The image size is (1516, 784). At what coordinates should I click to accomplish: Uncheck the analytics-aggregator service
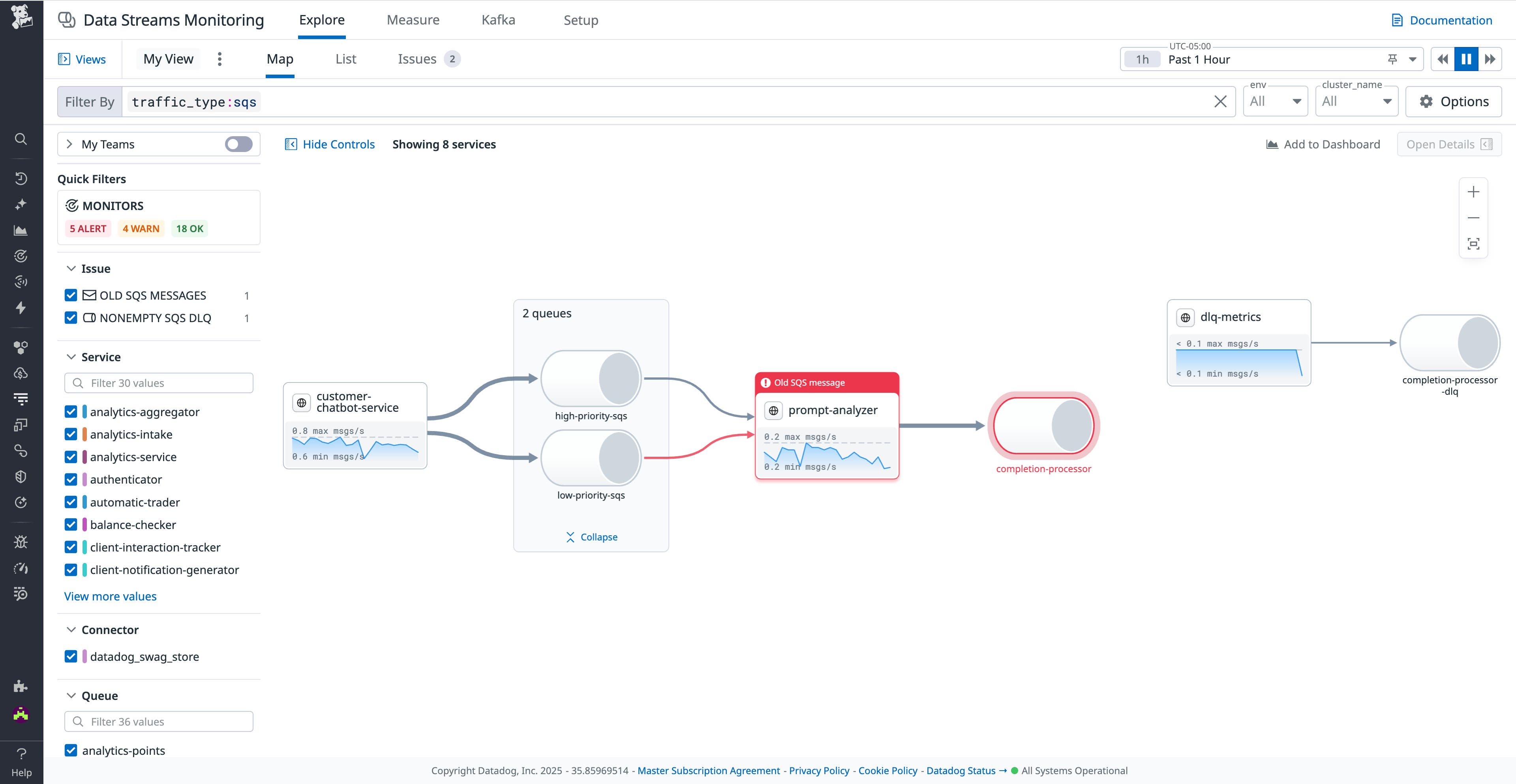(71, 411)
